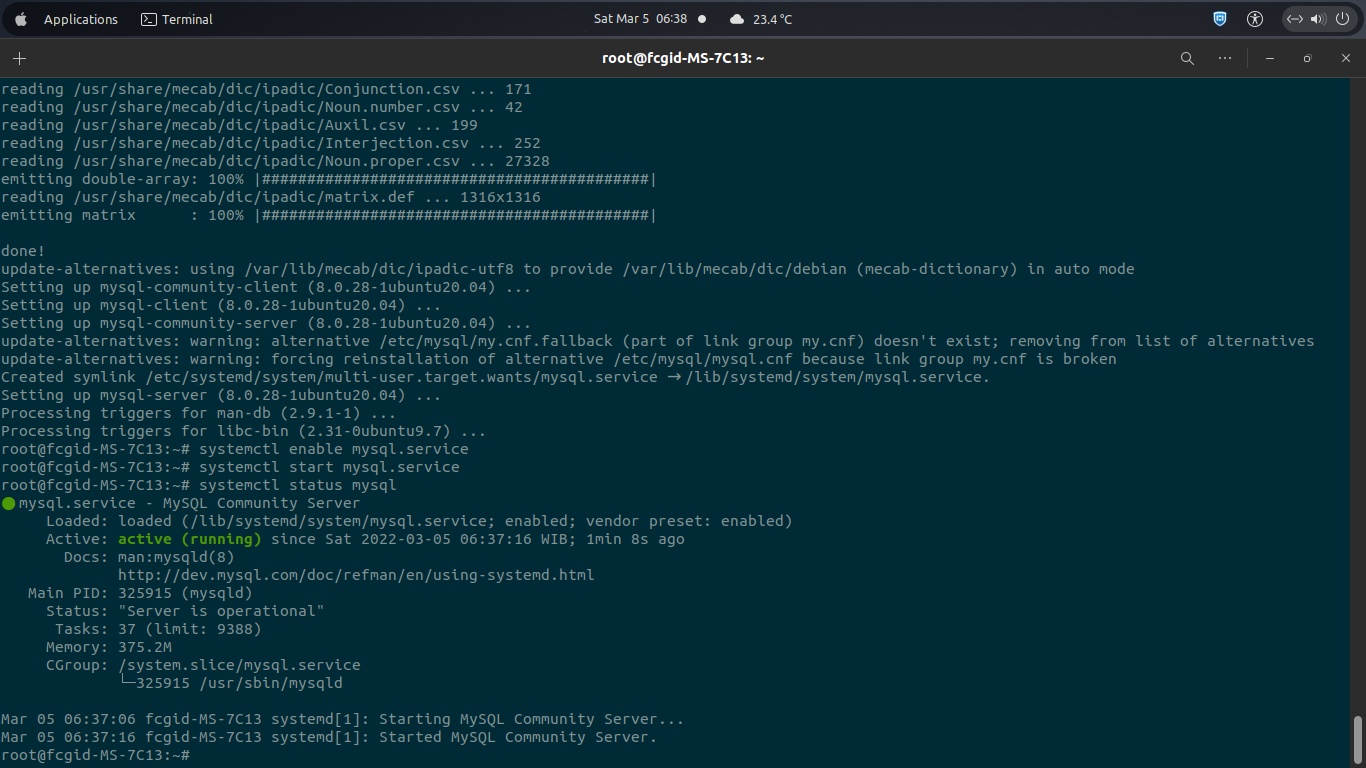Open the Applications menu
This screenshot has width=1366, height=768.
[x=81, y=19]
